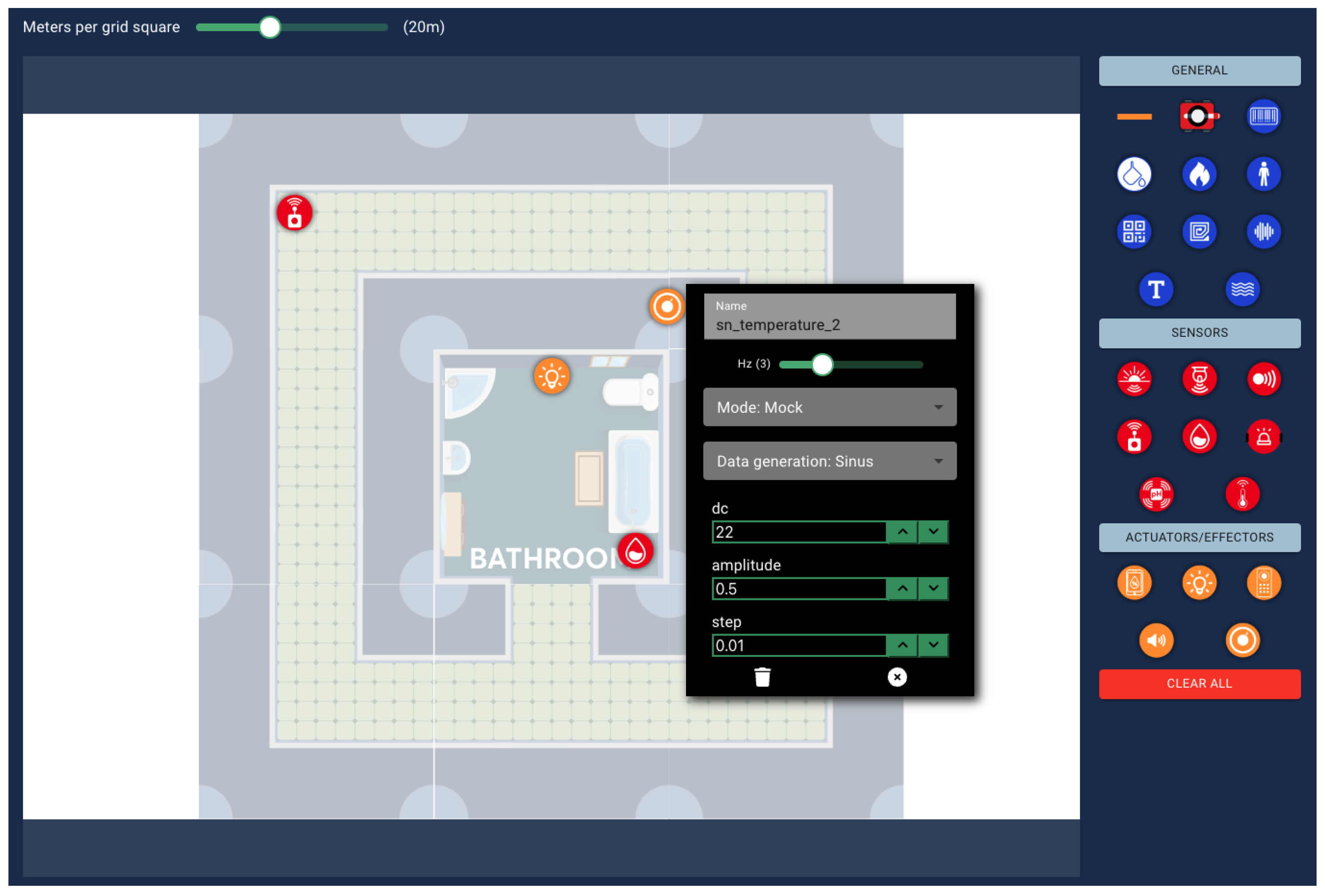Click the ACTUATORS/EFFECTORS section header
Viewport: 1325px width, 896px height.
click(x=1199, y=537)
